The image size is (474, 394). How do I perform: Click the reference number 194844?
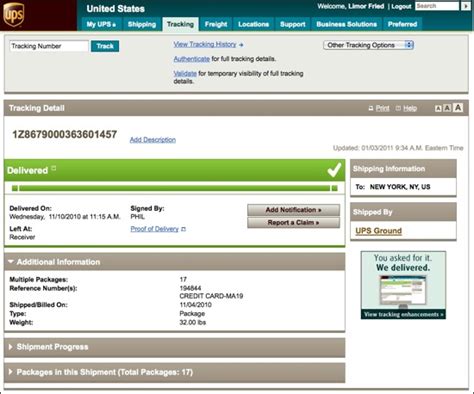point(190,288)
